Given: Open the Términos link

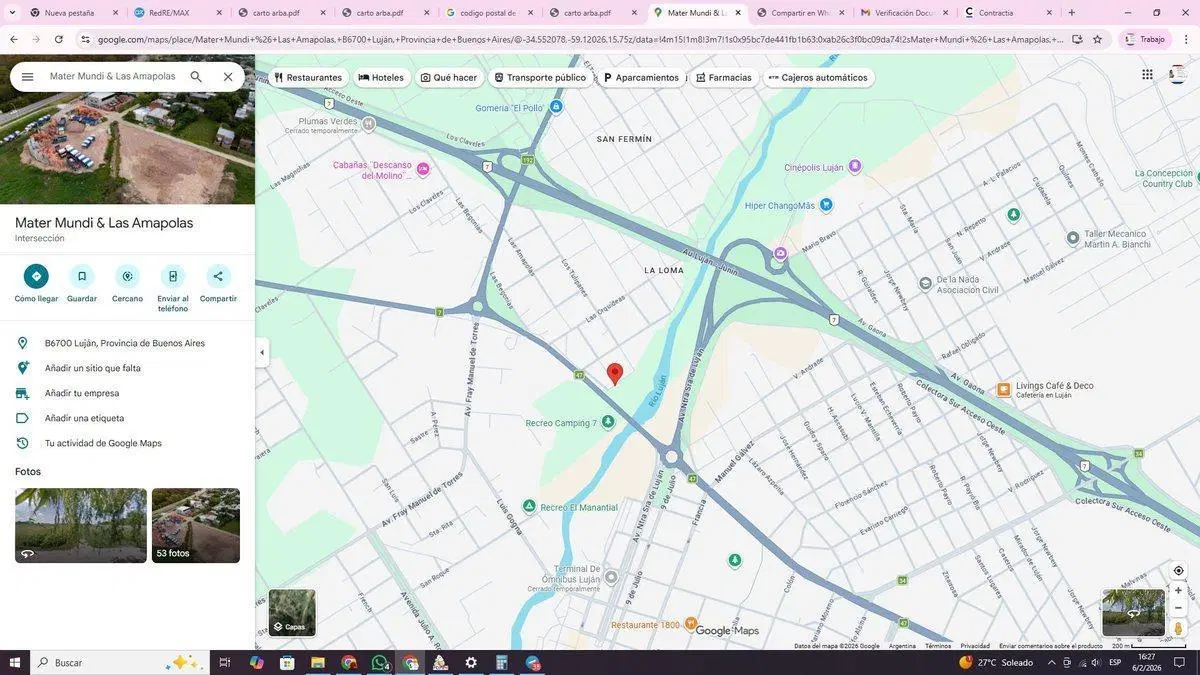Looking at the screenshot, I should [x=938, y=646].
